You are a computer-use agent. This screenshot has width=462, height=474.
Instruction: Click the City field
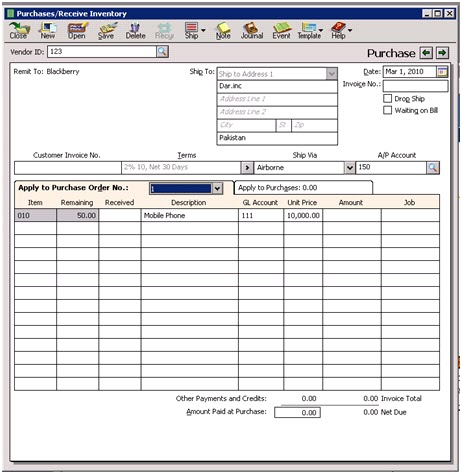point(246,125)
